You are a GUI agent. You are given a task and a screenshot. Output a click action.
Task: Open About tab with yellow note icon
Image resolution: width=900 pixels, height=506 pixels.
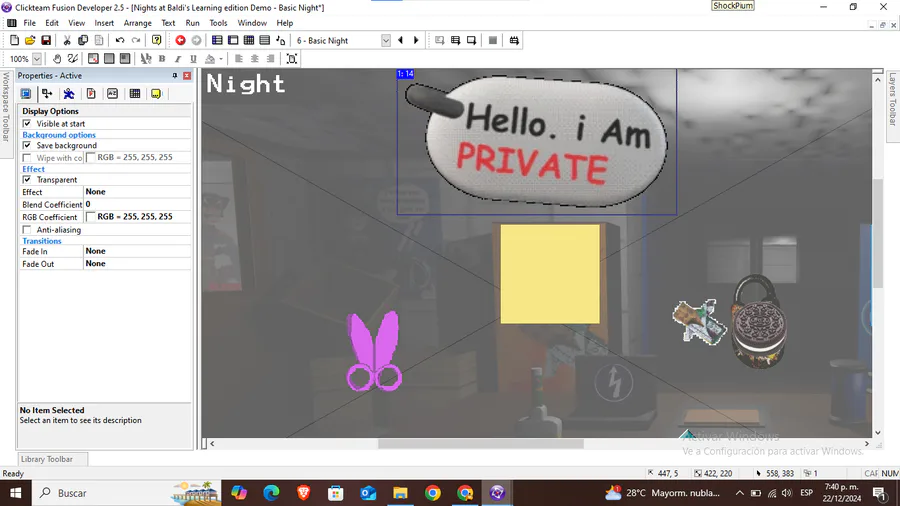[156, 94]
